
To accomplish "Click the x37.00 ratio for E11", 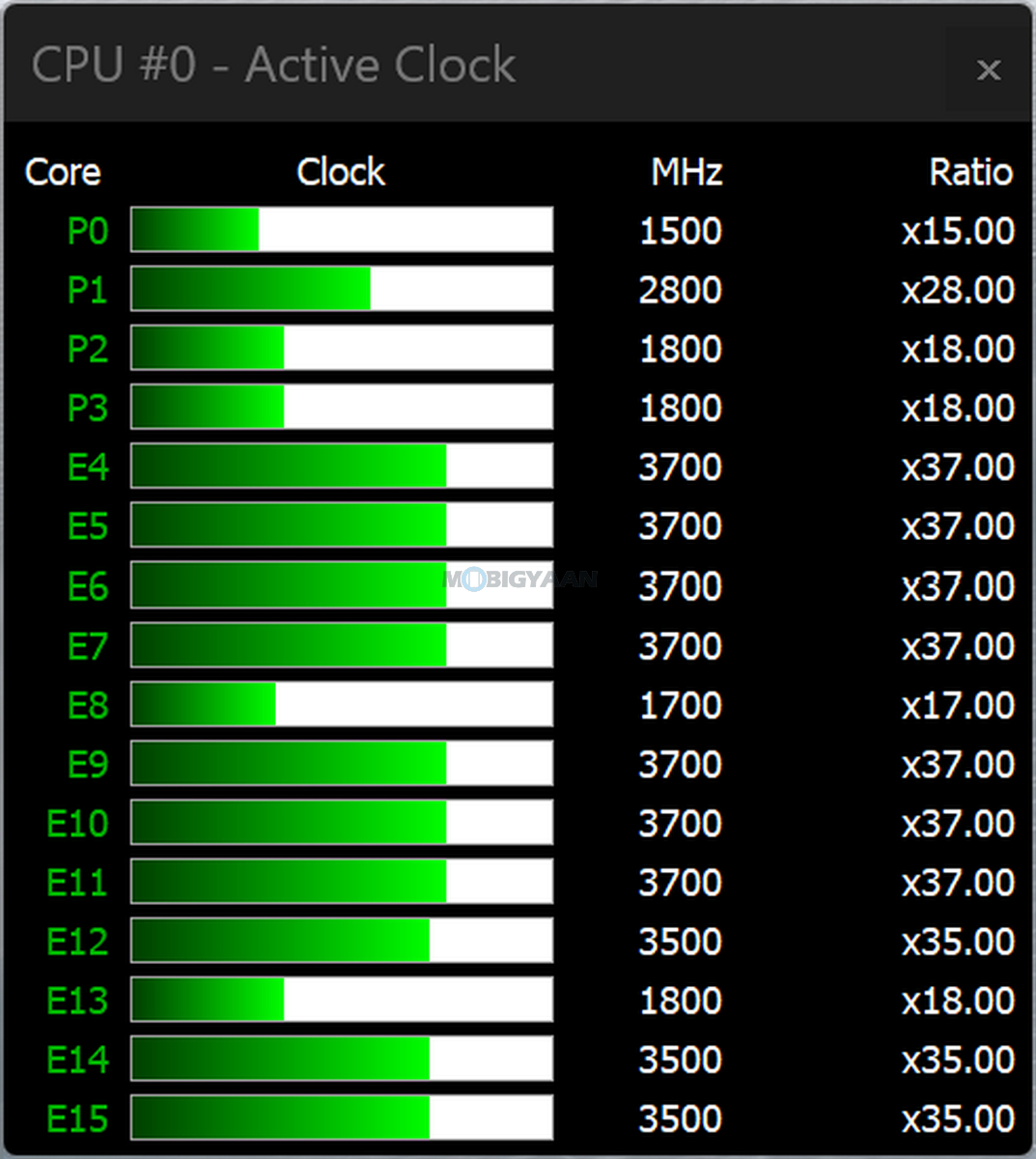I will tap(958, 882).
